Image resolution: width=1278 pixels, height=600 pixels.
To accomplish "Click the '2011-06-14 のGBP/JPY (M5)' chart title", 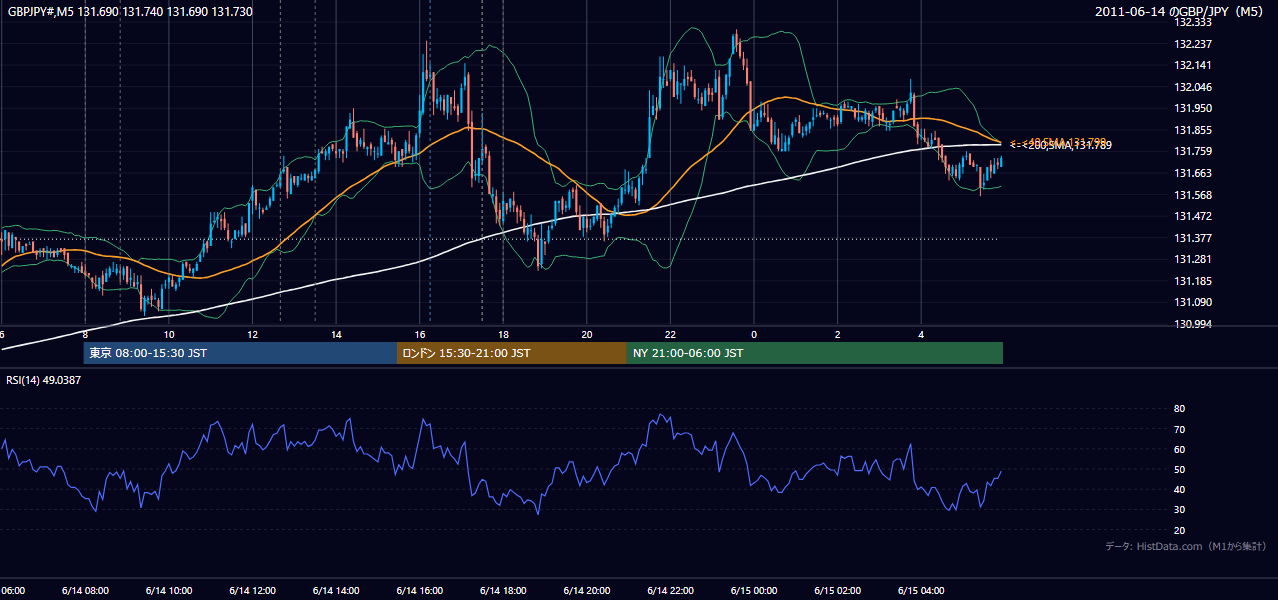I will [1181, 11].
